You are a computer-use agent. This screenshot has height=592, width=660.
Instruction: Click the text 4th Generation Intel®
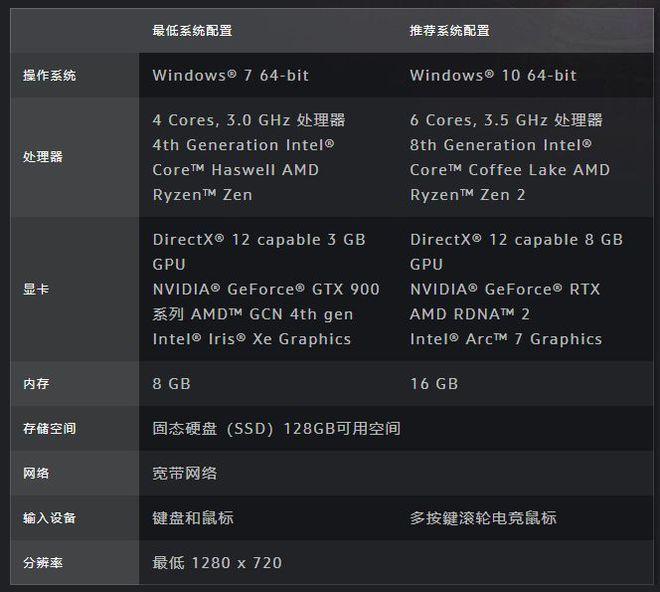(244, 145)
